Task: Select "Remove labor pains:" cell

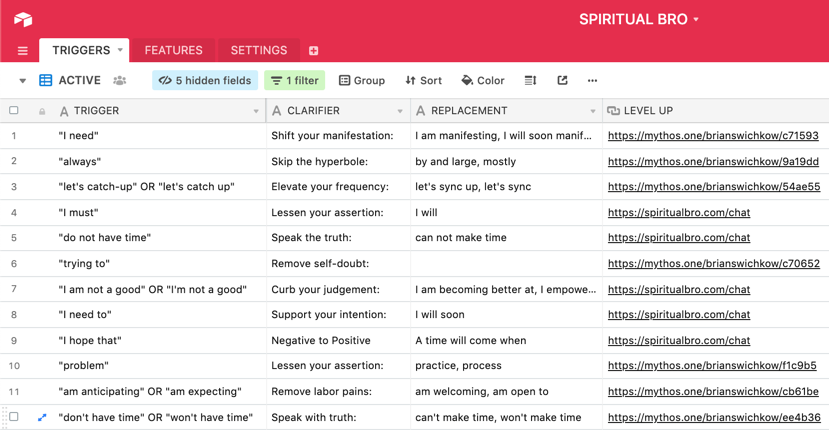Action: (338, 391)
